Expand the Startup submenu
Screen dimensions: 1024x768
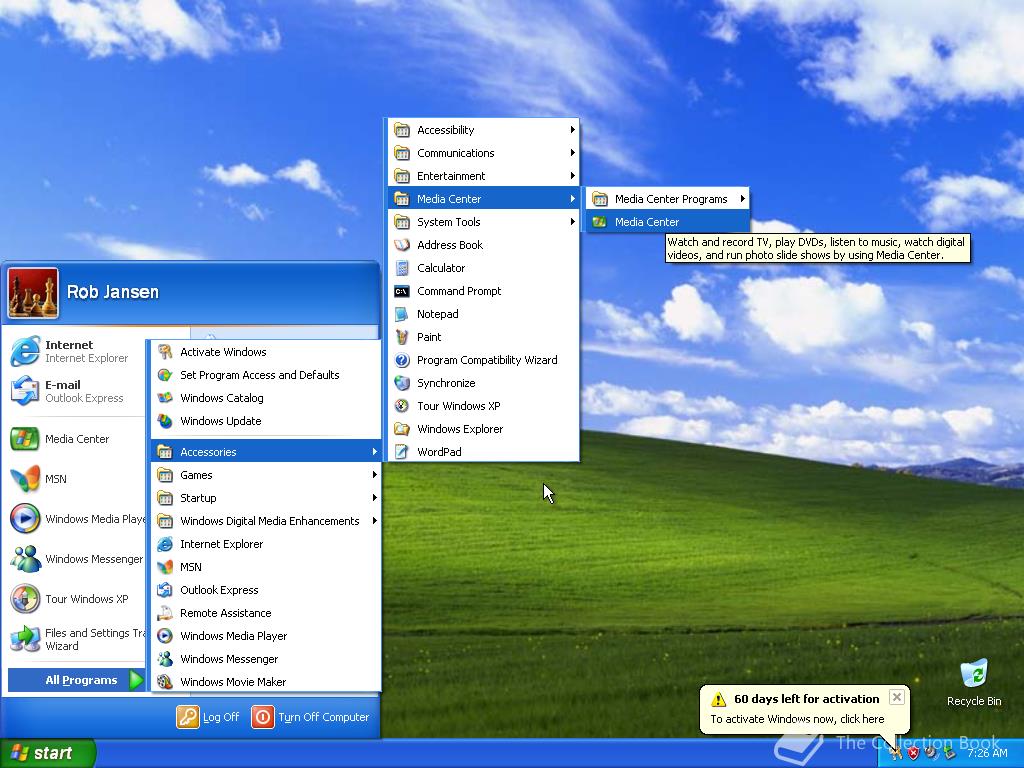tap(266, 498)
